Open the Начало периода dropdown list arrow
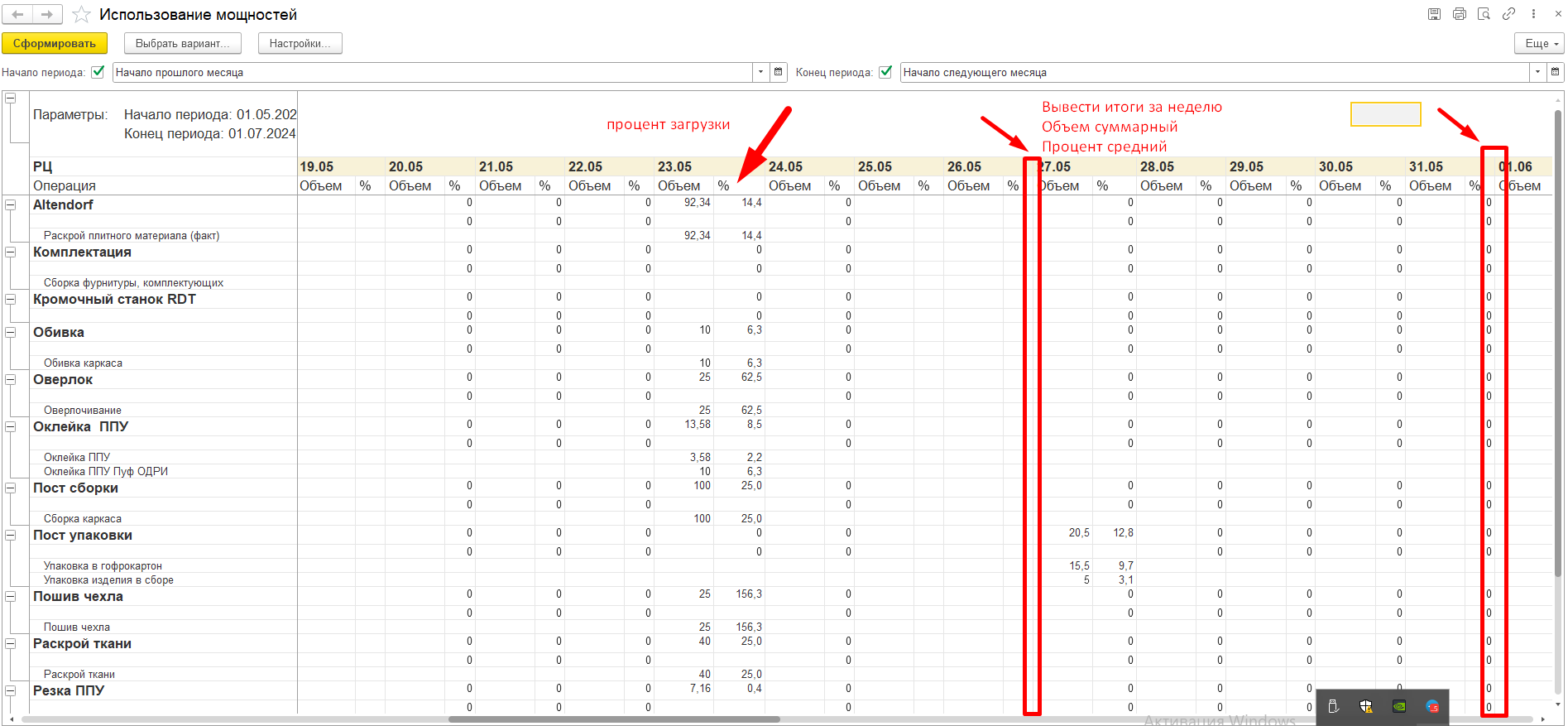The height and width of the screenshot is (726, 1568). tap(760, 72)
